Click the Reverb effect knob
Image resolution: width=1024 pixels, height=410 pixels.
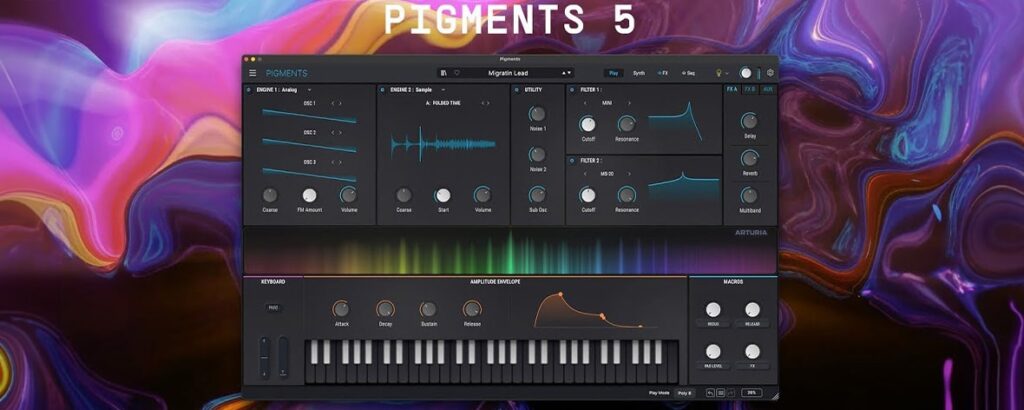click(750, 158)
